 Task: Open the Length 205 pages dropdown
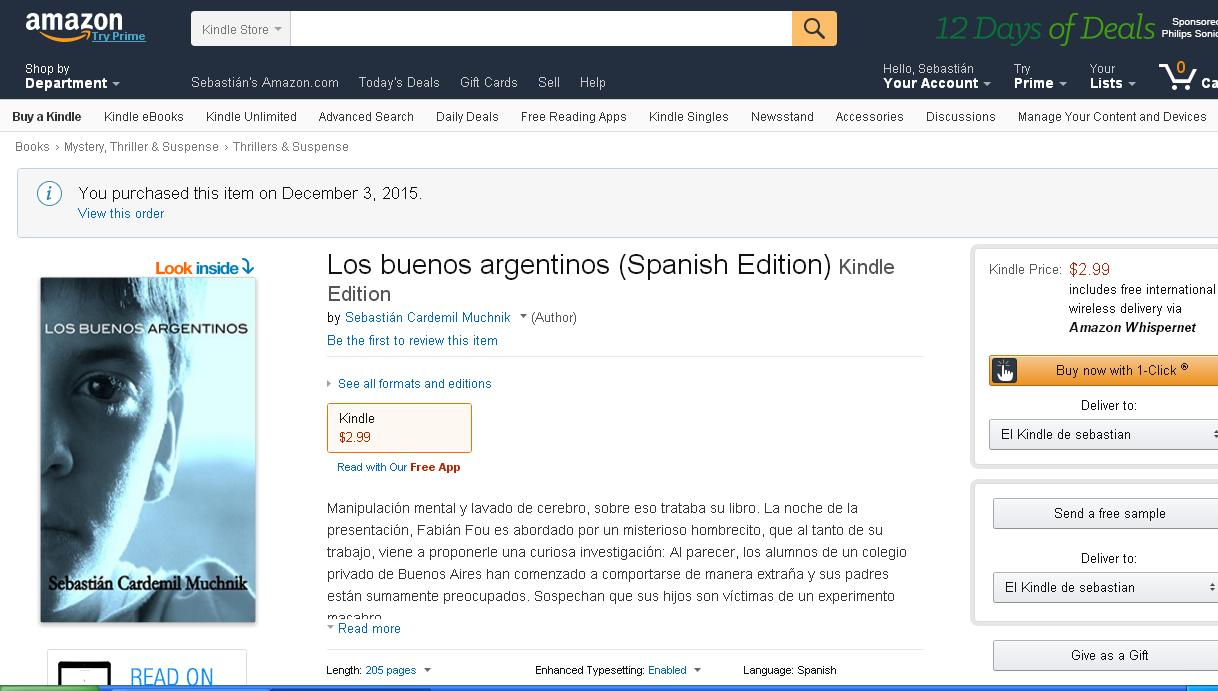397,670
